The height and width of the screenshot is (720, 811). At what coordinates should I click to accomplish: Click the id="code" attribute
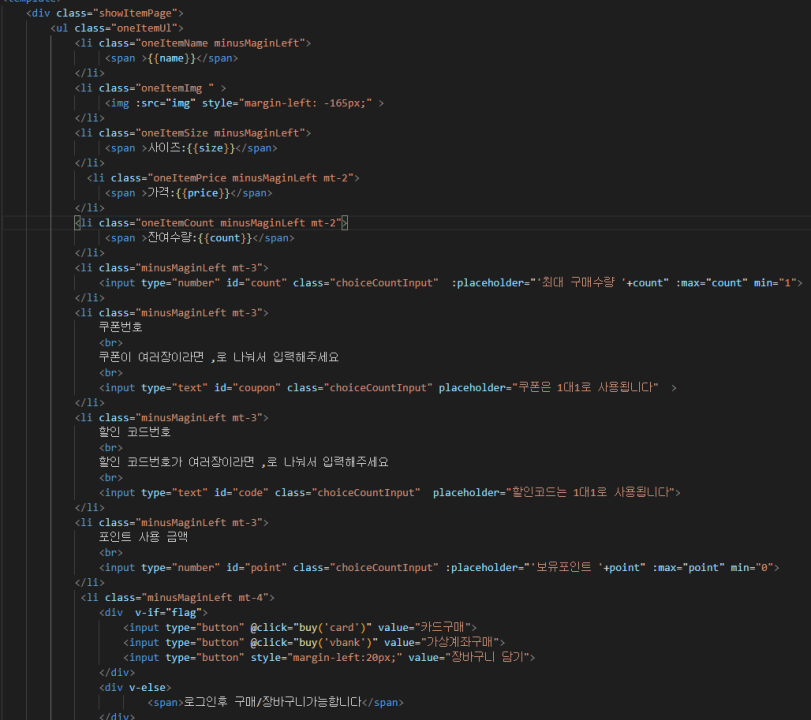point(242,492)
